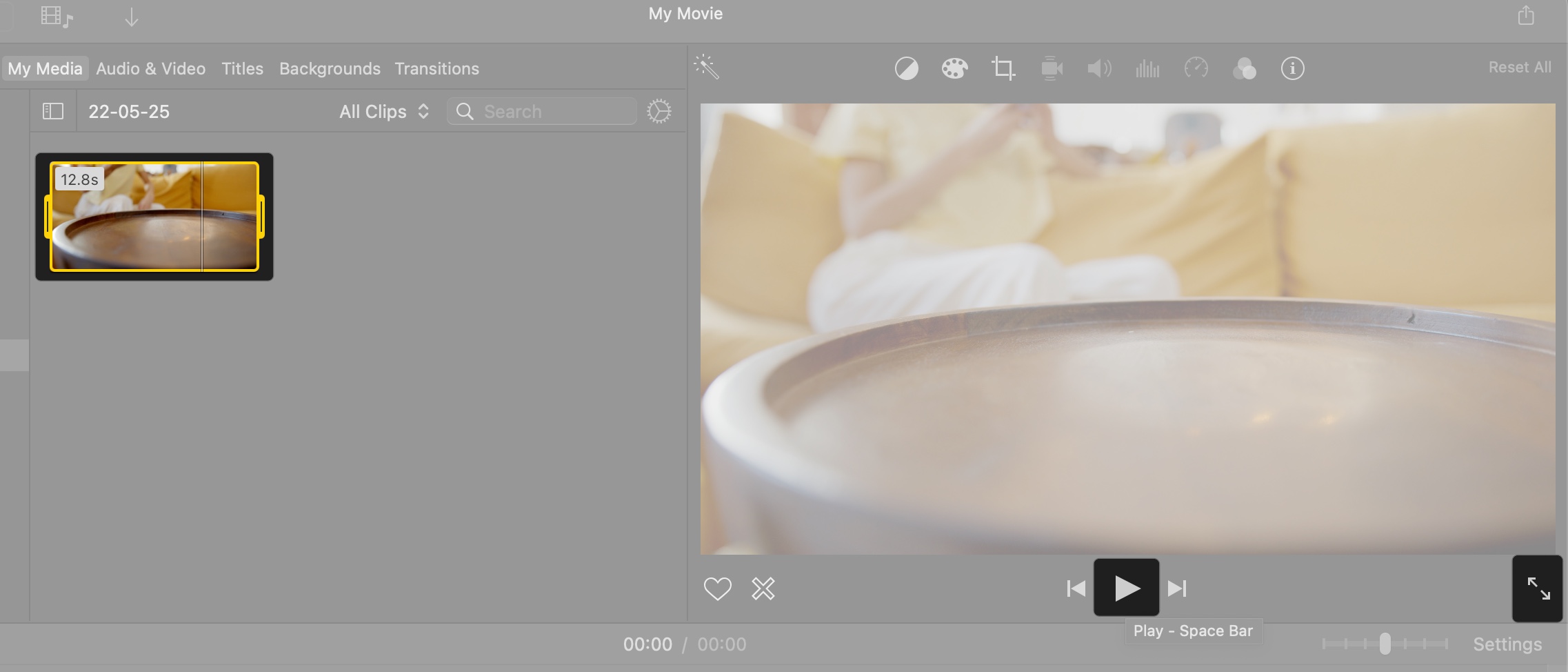Open the Clip Filter and Audio Effects
This screenshot has width=1568, height=672.
1244,68
